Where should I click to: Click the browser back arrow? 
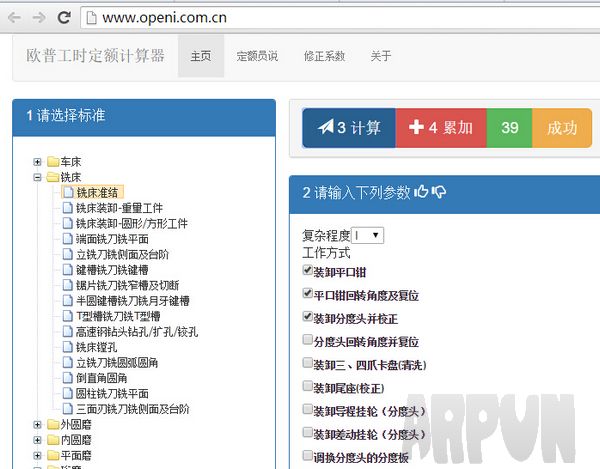point(15,18)
